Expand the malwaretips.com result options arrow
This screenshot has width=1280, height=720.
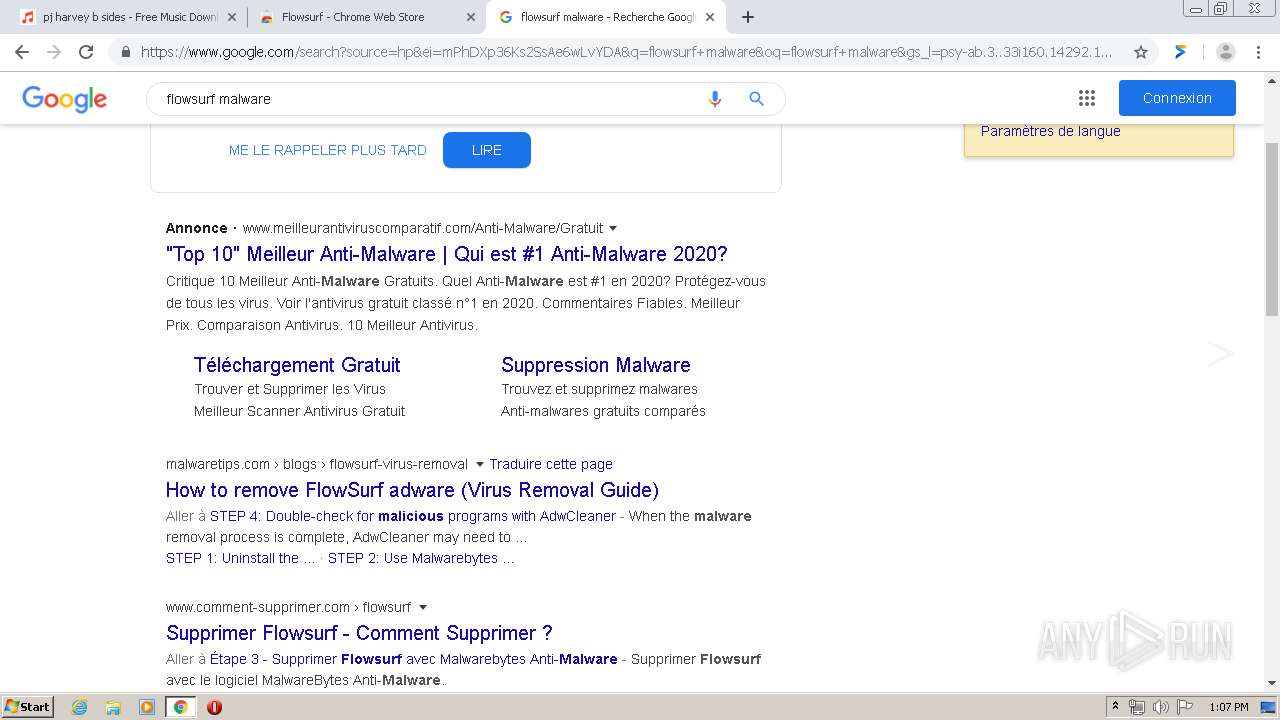(x=480, y=464)
